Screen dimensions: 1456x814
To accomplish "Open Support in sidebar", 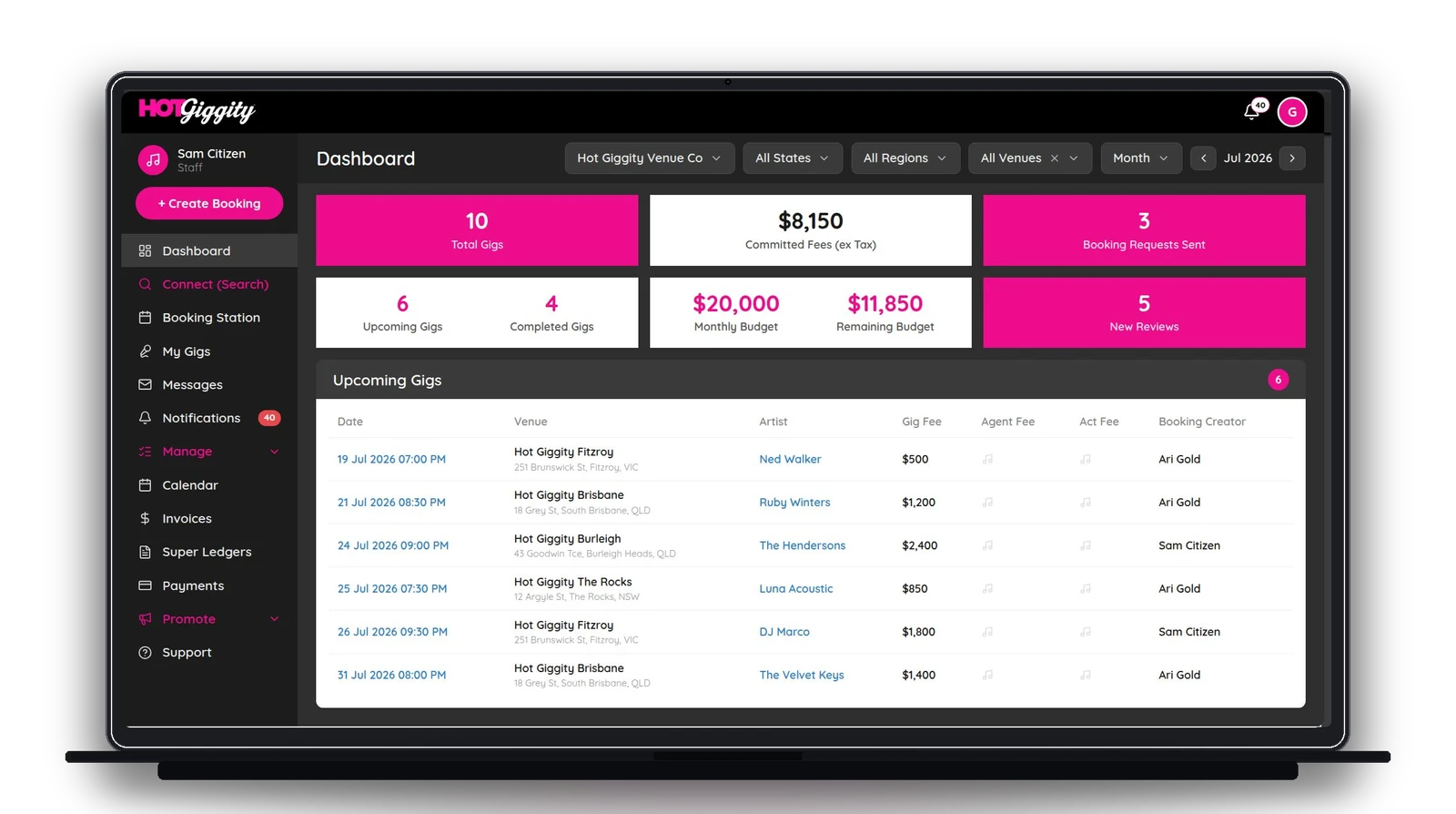I will point(209,653).
